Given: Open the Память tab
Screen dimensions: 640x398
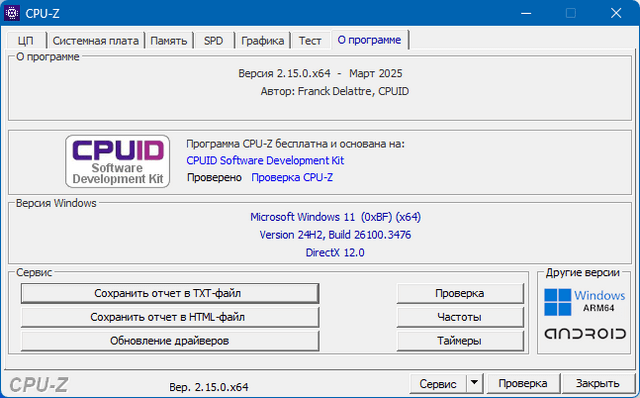Looking at the screenshot, I should 169,41.
